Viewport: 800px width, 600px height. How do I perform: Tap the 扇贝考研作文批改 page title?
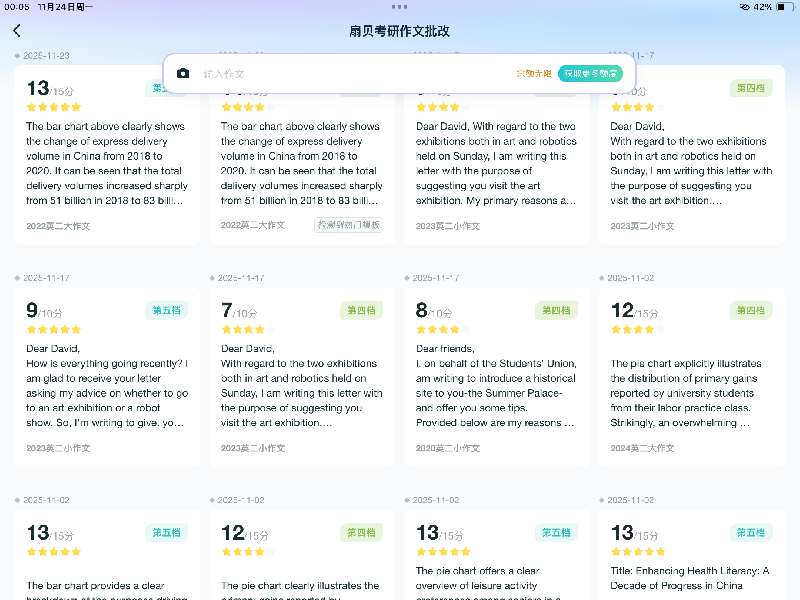(400, 31)
